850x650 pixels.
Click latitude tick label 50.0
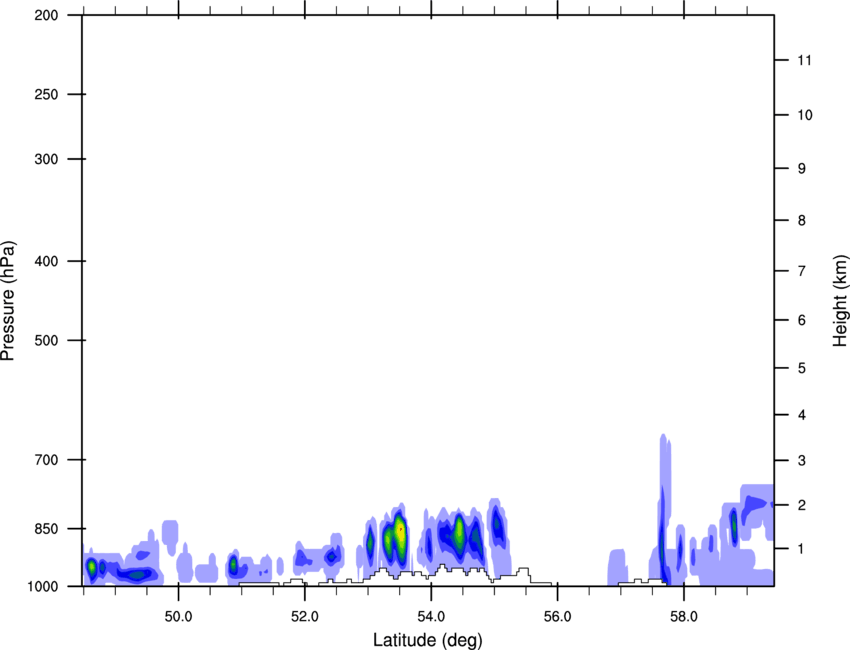178,617
